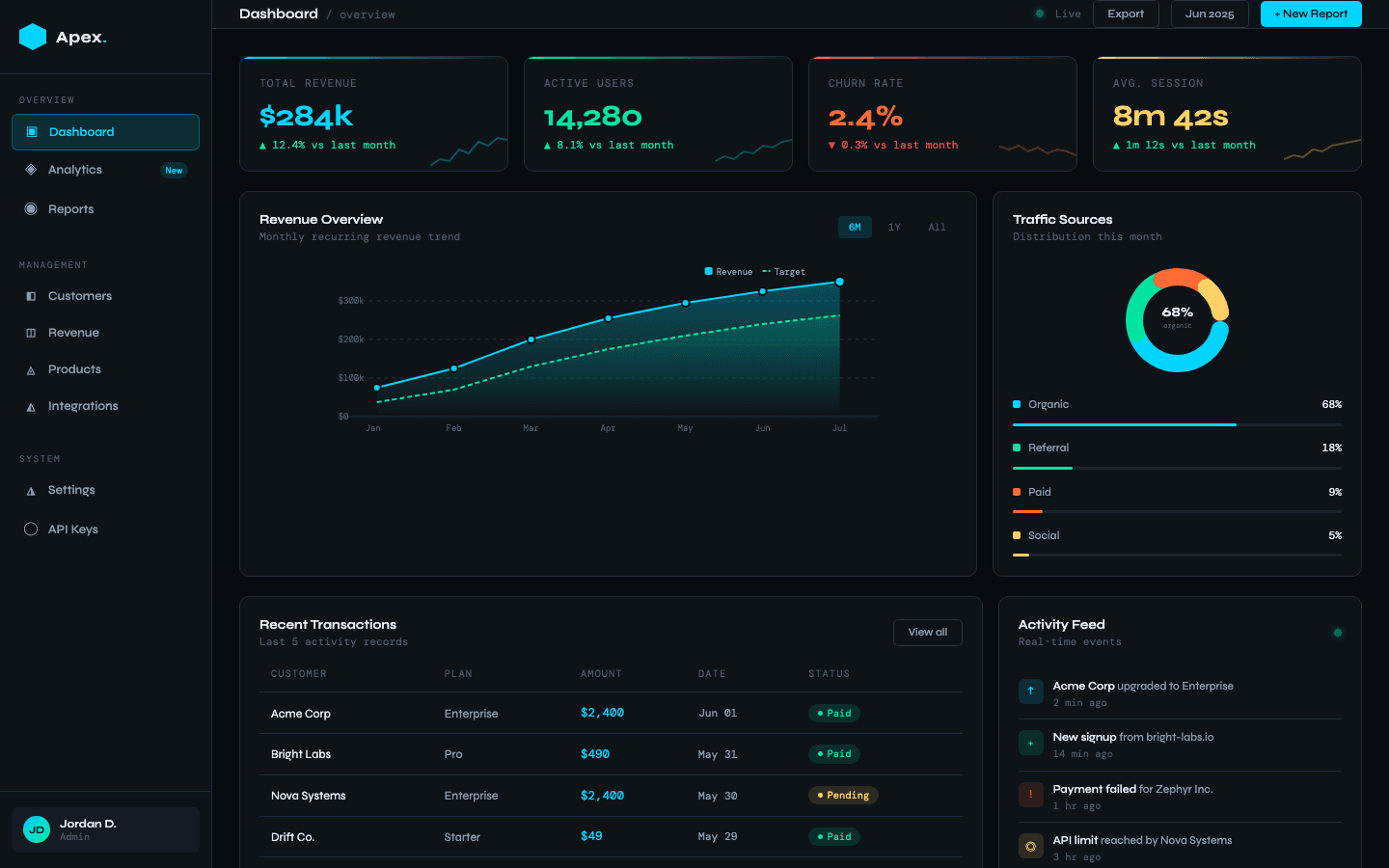The height and width of the screenshot is (868, 1389).
Task: Click the Referral traffic progress bar
Action: tap(1177, 468)
